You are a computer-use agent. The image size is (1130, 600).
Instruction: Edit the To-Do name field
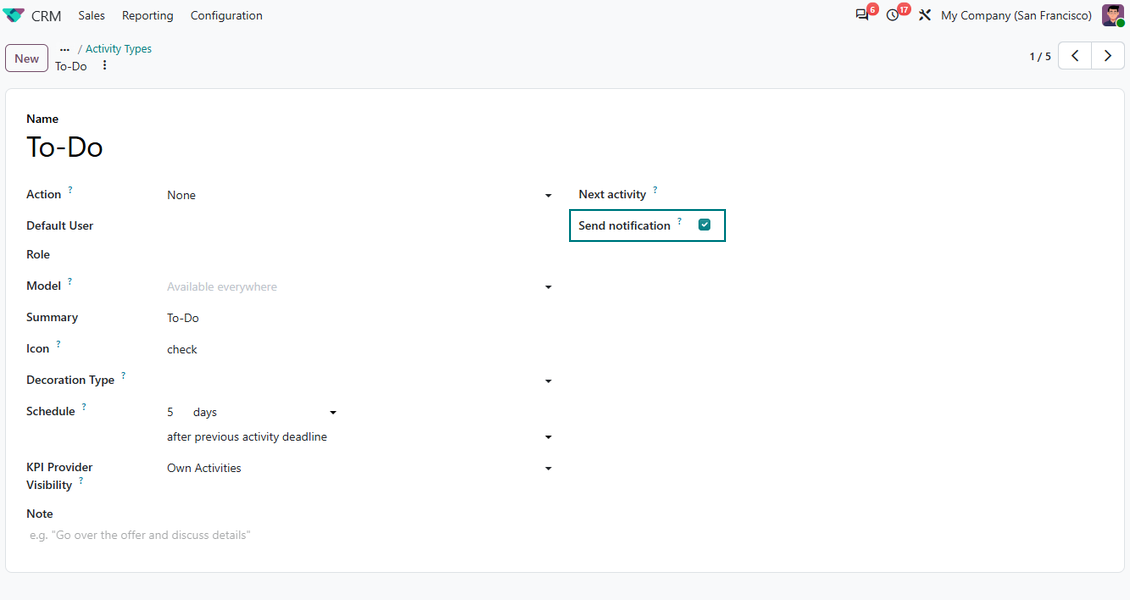288,147
